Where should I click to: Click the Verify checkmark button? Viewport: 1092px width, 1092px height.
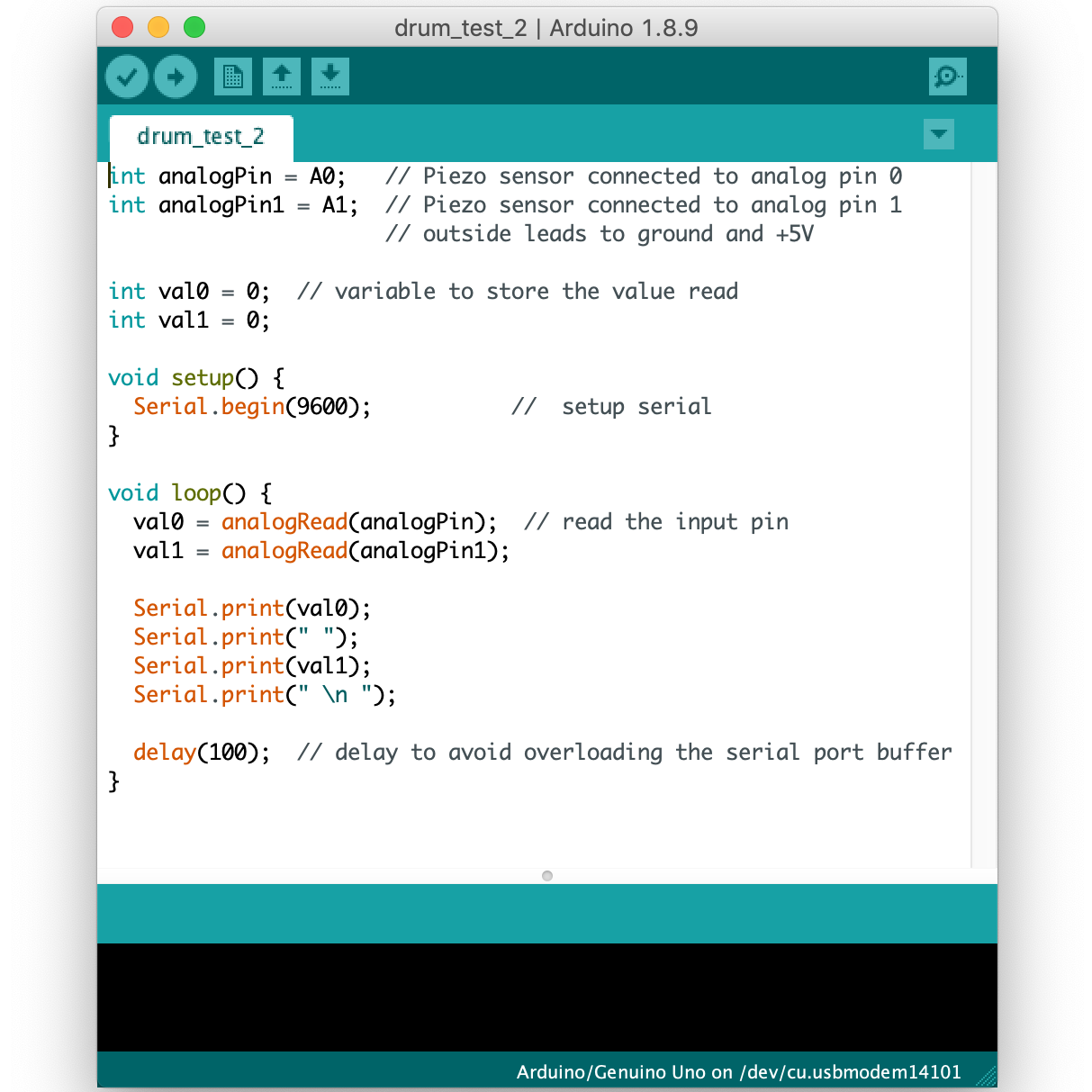(127, 77)
